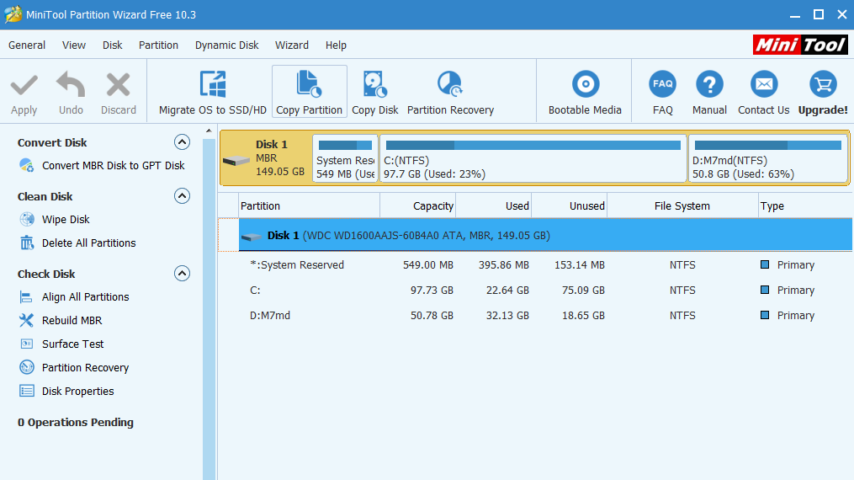
Task: Select Delete All Partitions
Action: click(77, 243)
